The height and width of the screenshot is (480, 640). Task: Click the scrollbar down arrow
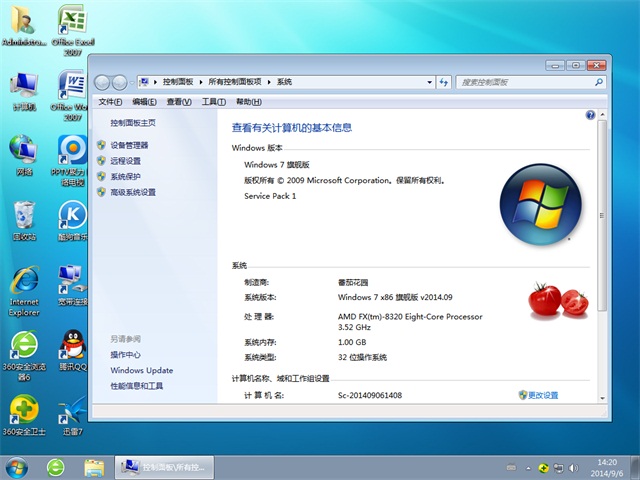[602, 398]
